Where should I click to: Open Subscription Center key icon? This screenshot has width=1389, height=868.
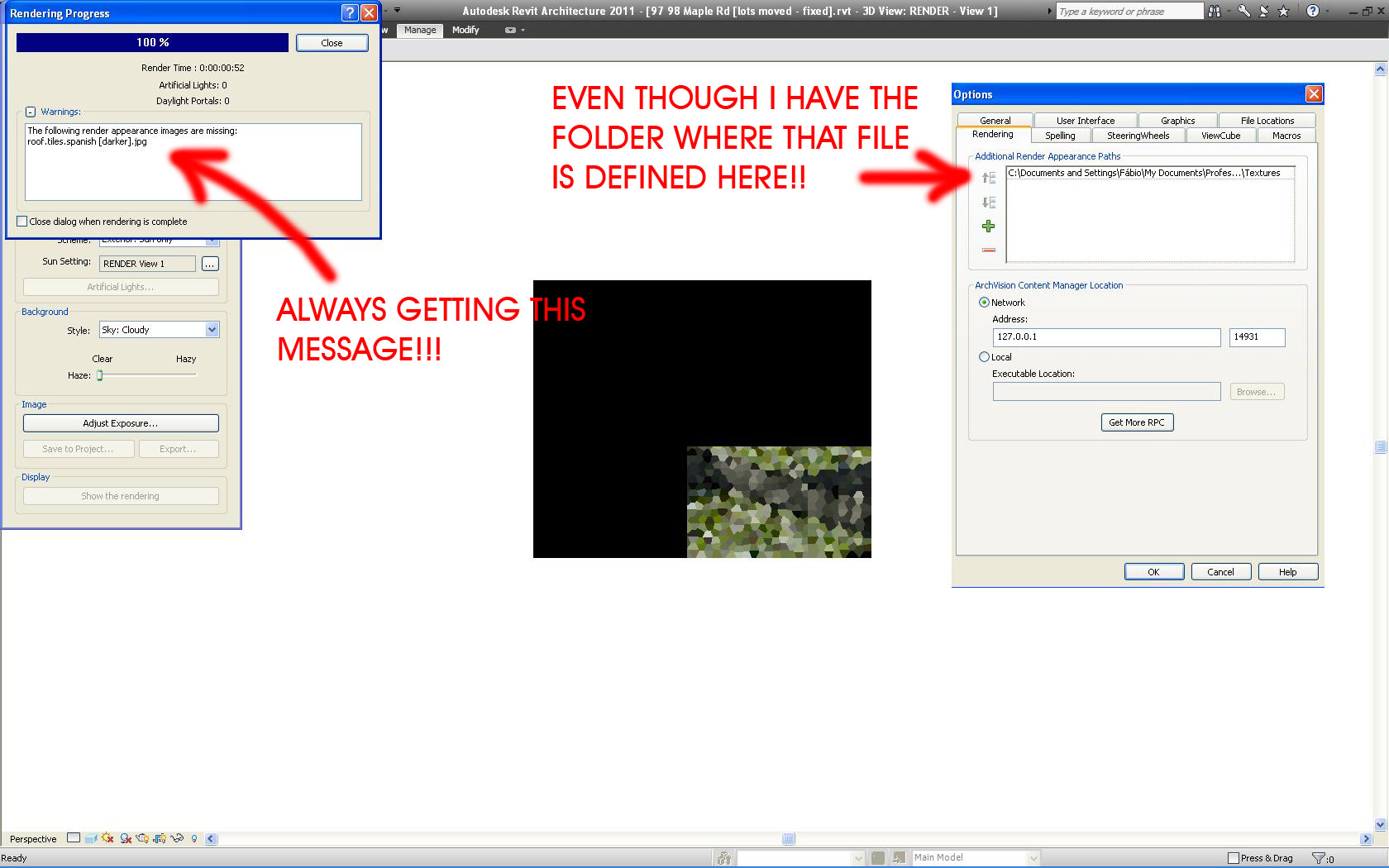point(1244,11)
